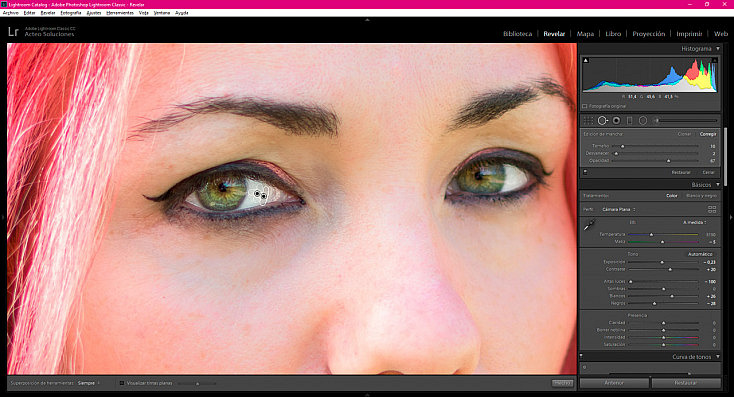734x397 pixels.
Task: Pick the white balance eyedropper
Action: 589,225
